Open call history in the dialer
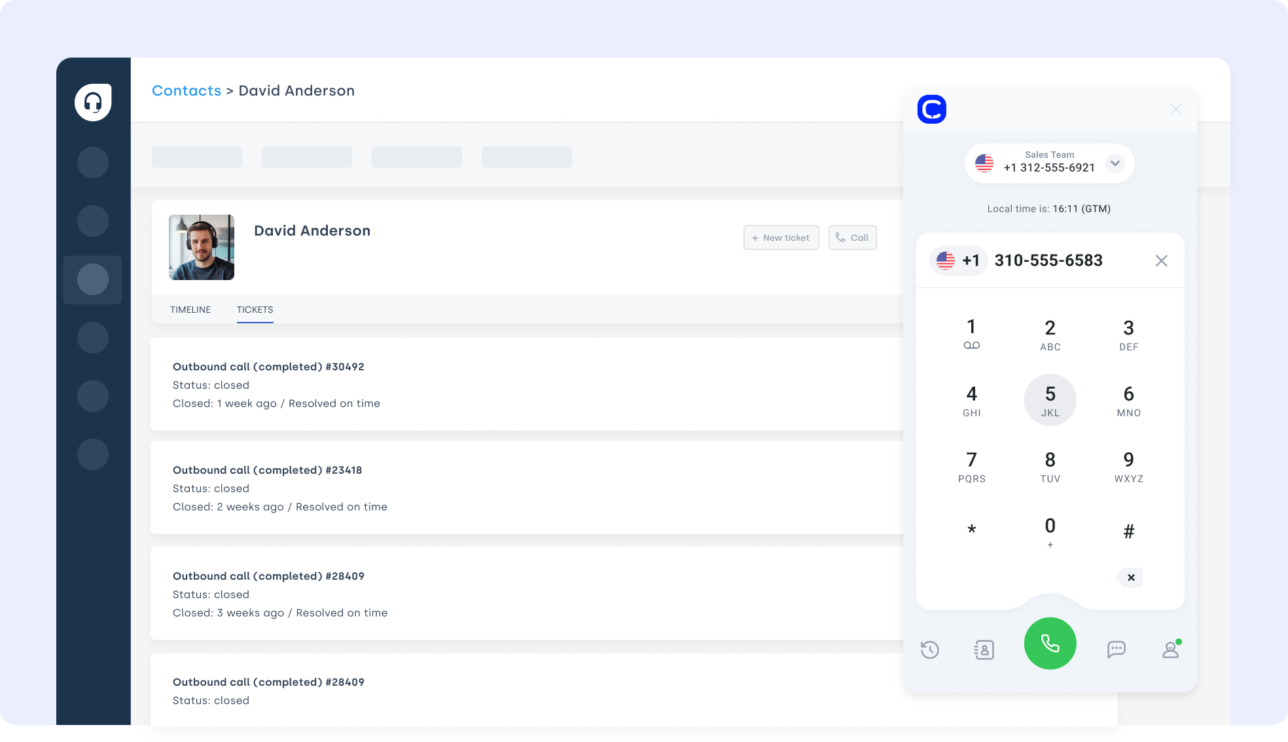 (929, 649)
